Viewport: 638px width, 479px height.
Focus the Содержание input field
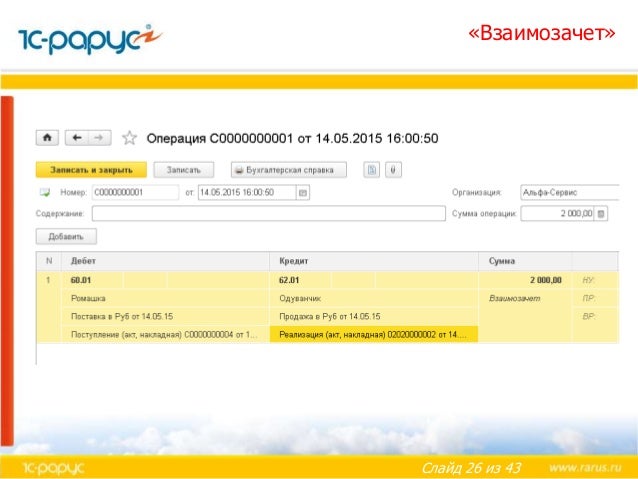pyautogui.click(x=269, y=213)
